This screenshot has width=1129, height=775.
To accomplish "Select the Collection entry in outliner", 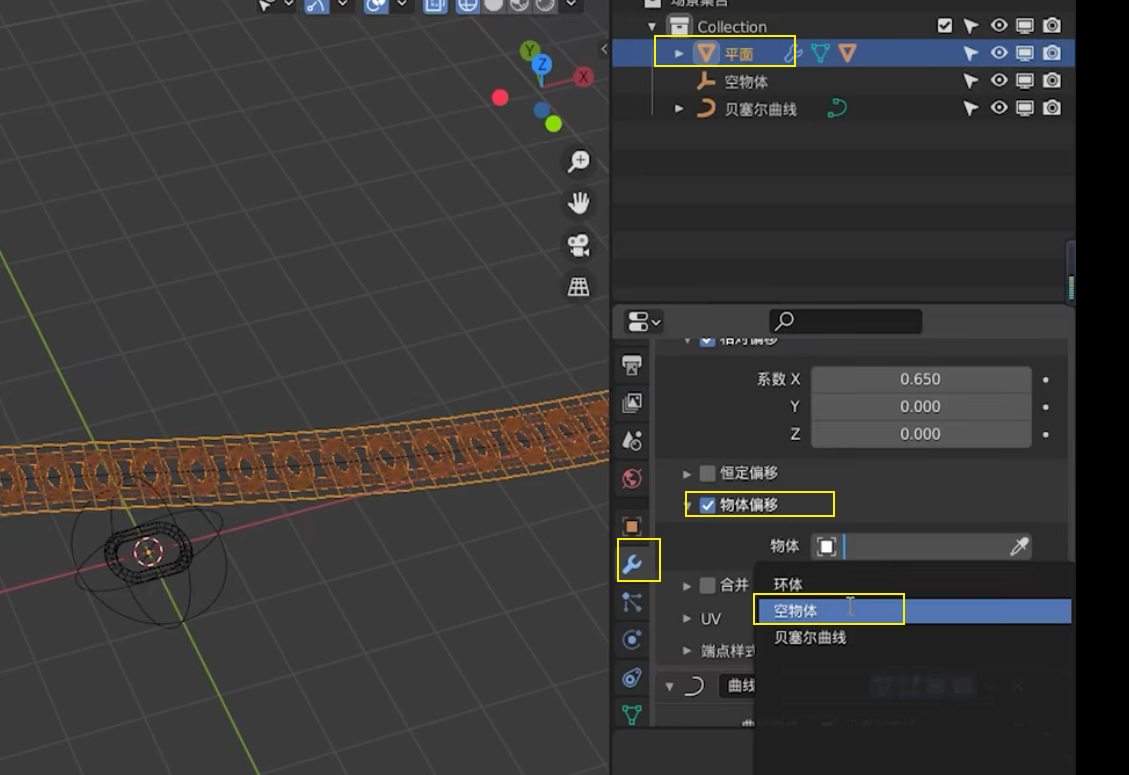I will click(732, 27).
